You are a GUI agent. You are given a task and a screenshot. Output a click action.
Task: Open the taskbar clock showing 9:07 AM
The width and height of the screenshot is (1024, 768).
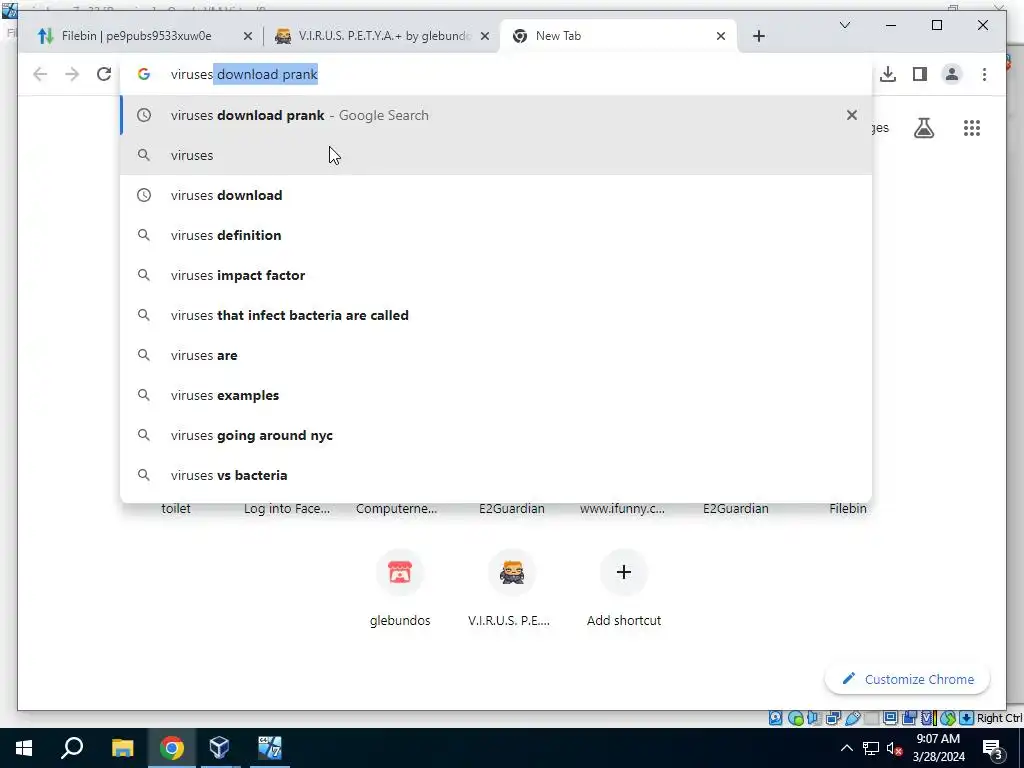[x=938, y=748]
